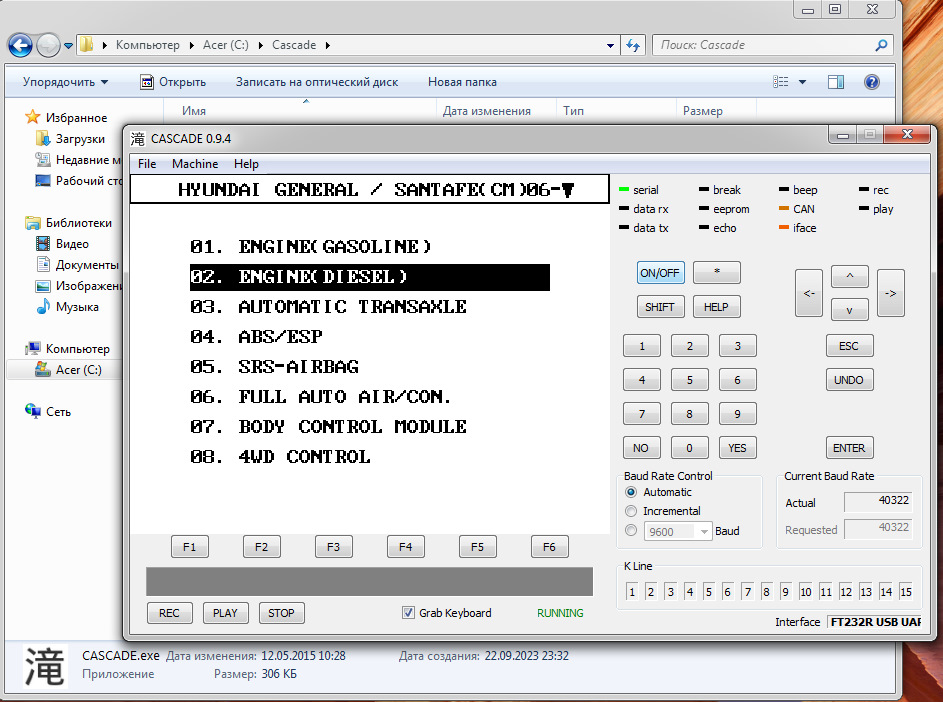This screenshot has height=703, width=943.
Task: Open the File menu in CASCADE
Action: [147, 164]
